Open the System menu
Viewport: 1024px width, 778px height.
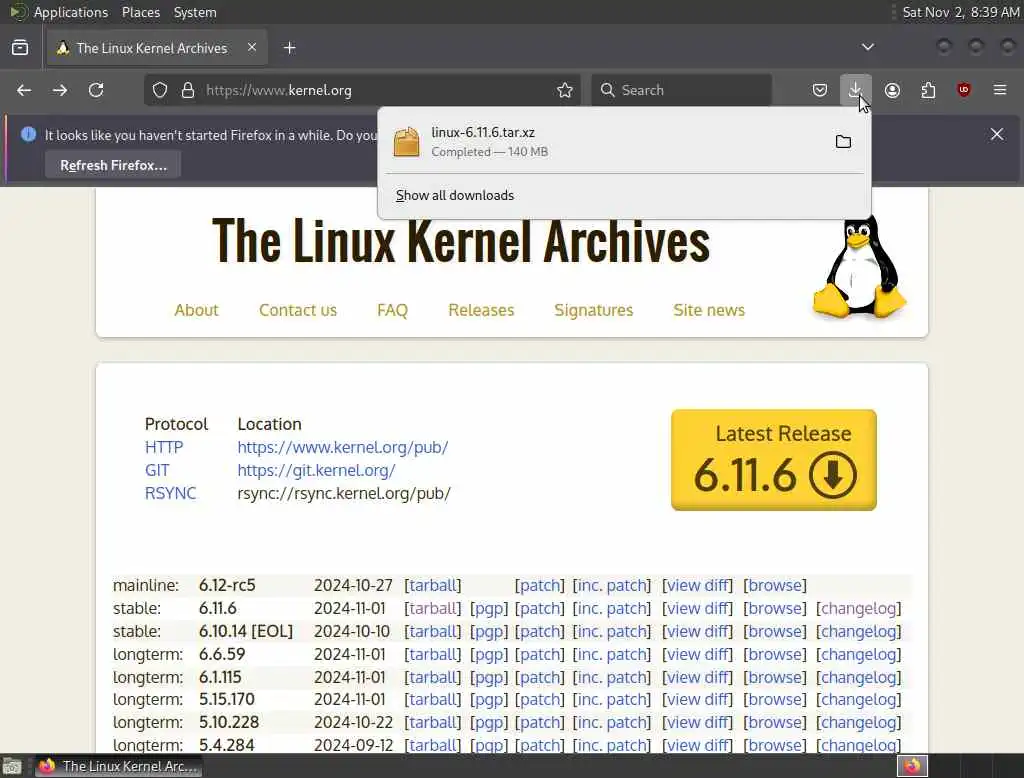[x=195, y=12]
